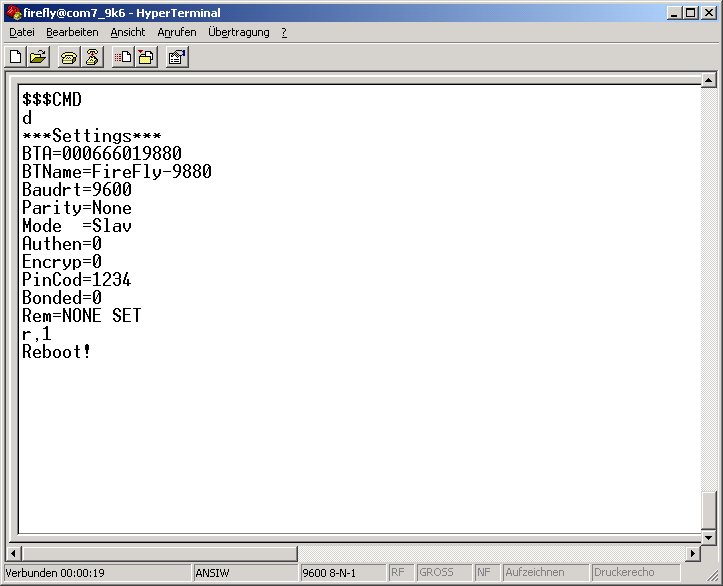Click the horizontal scrollbar thumb
Viewport: 723px width, 586px height.
160,553
